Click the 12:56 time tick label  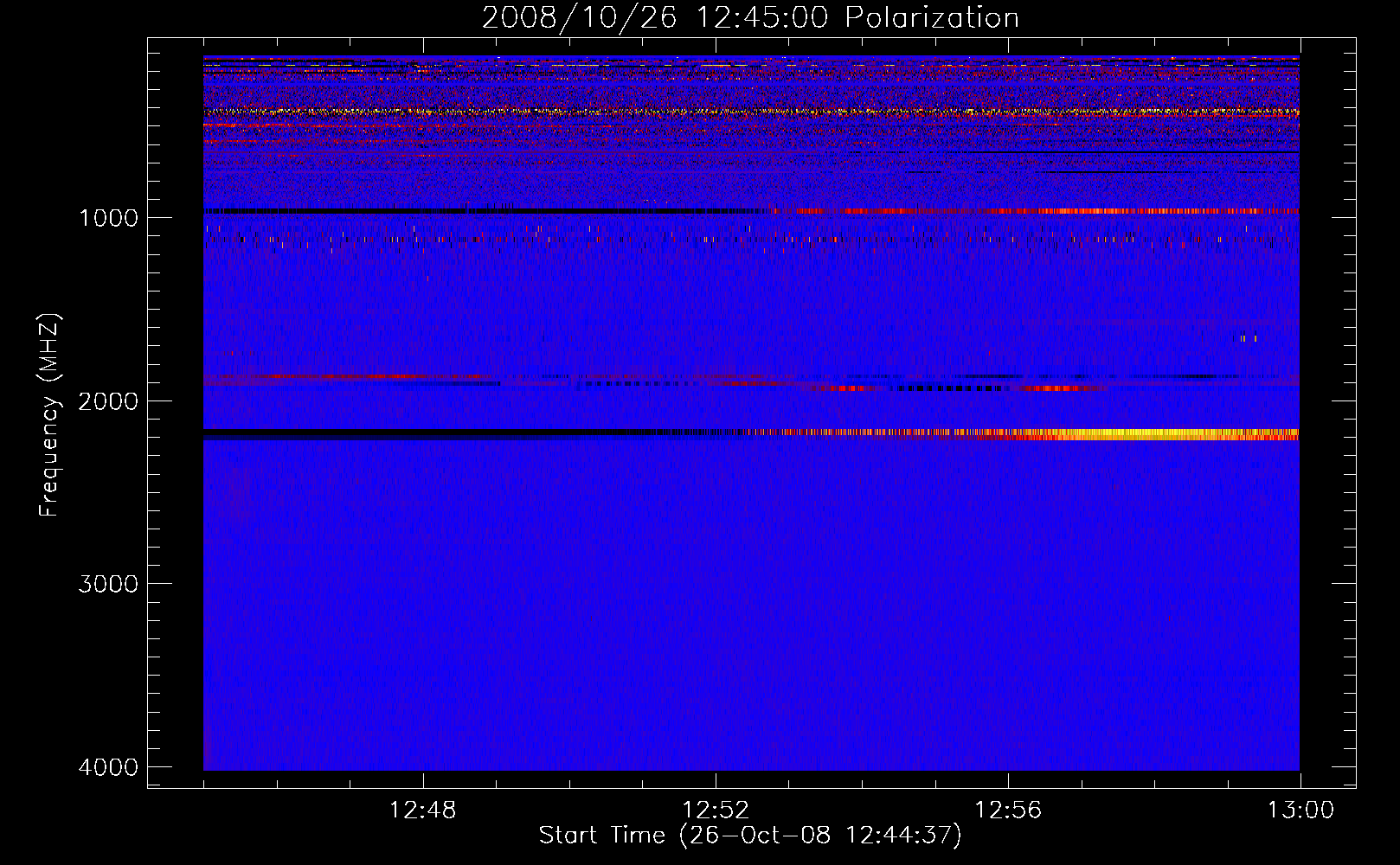pos(1008,811)
